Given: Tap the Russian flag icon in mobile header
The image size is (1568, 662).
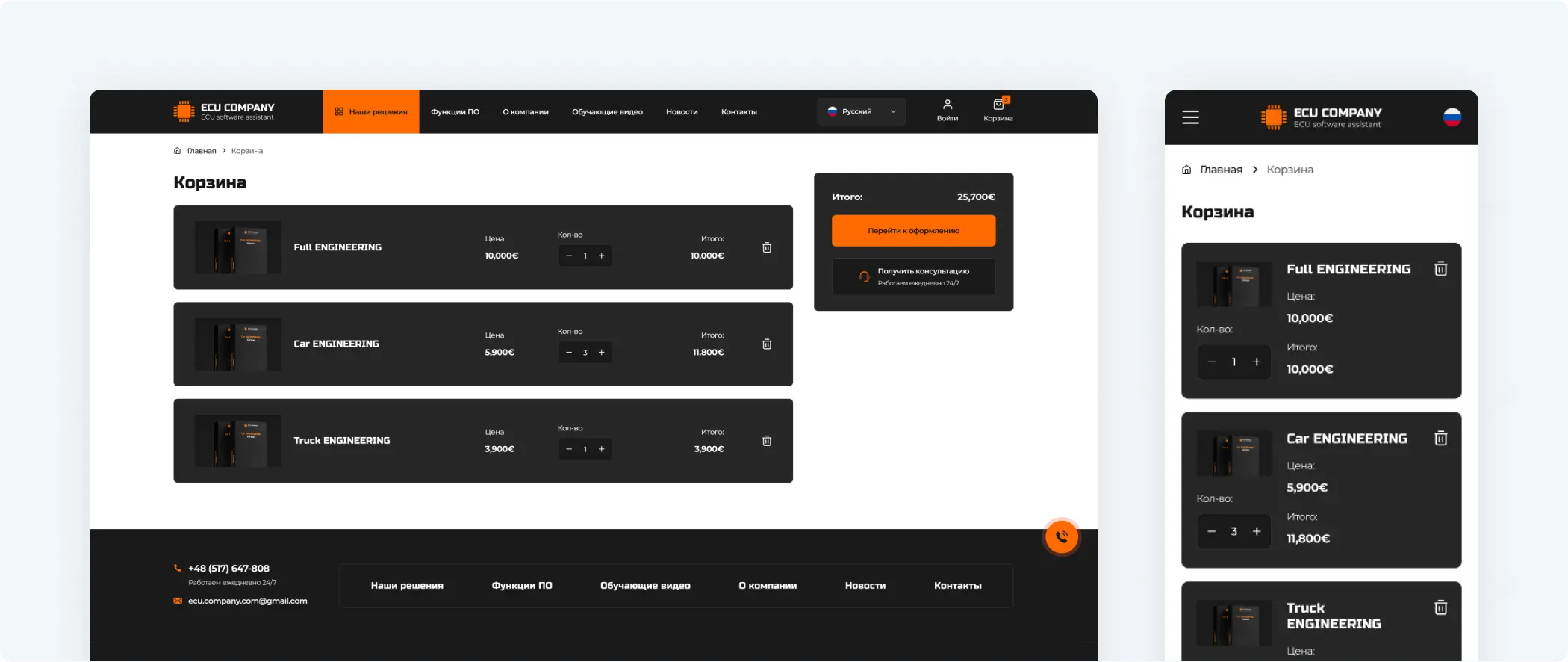Looking at the screenshot, I should pyautogui.click(x=1452, y=117).
